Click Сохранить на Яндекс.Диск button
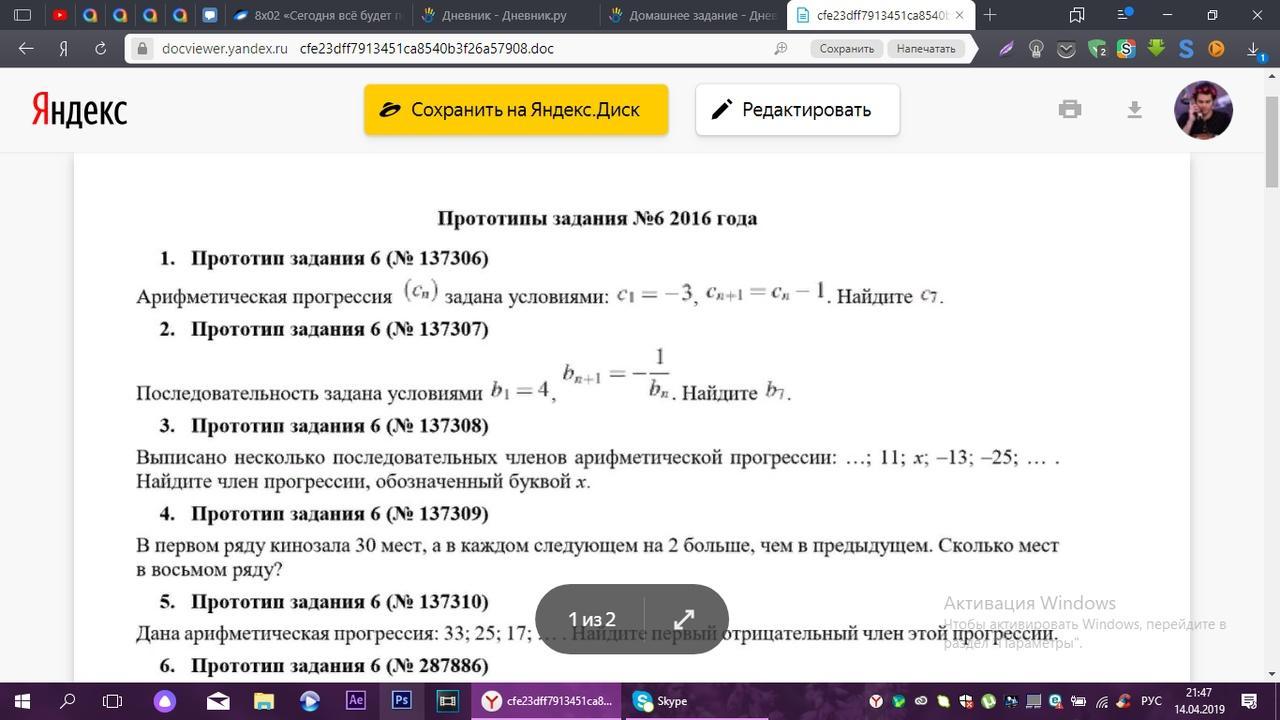Screen dimensions: 1280x720 (x=516, y=110)
